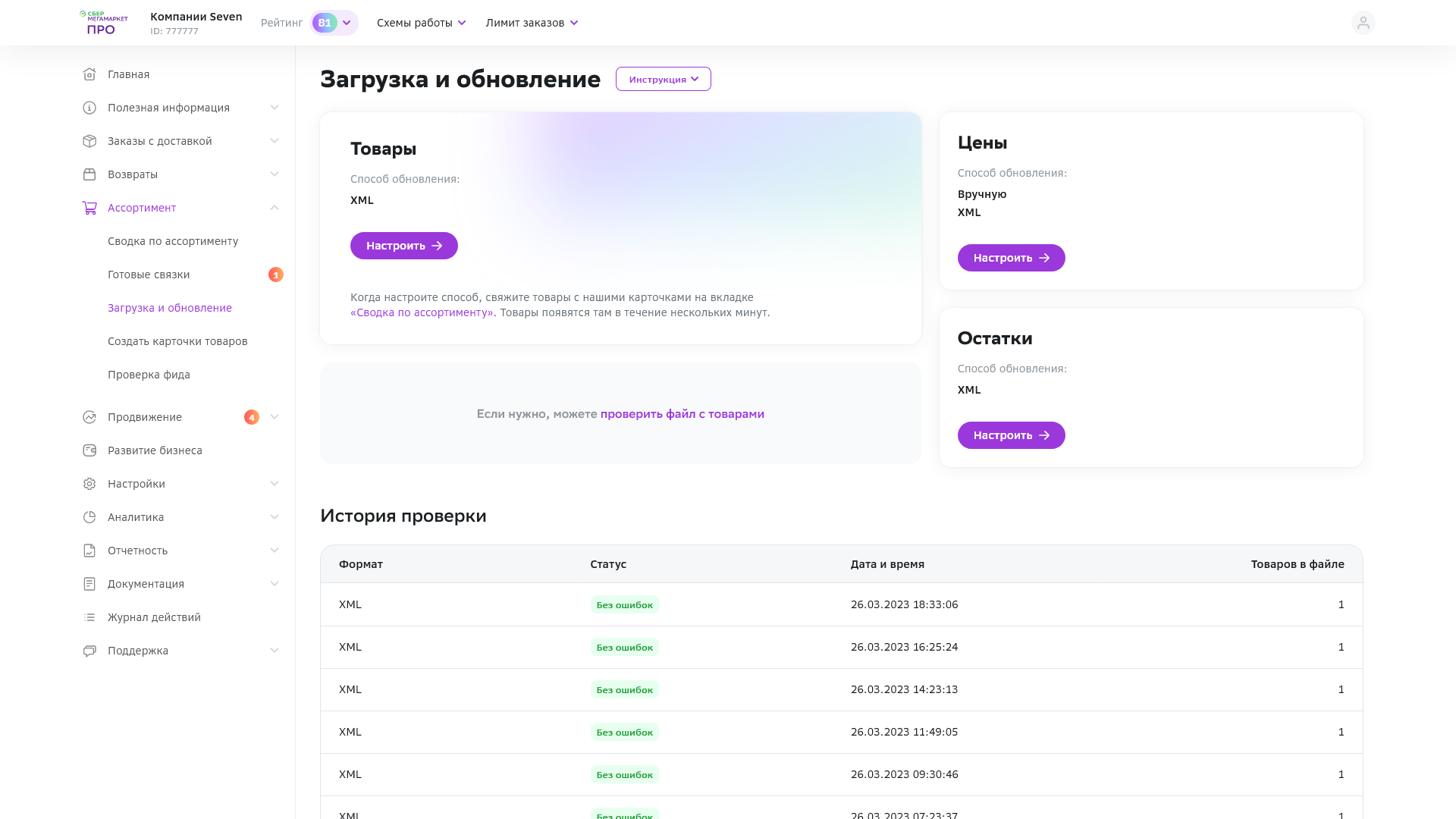Click the notification badge on Готовые связки

point(276,275)
